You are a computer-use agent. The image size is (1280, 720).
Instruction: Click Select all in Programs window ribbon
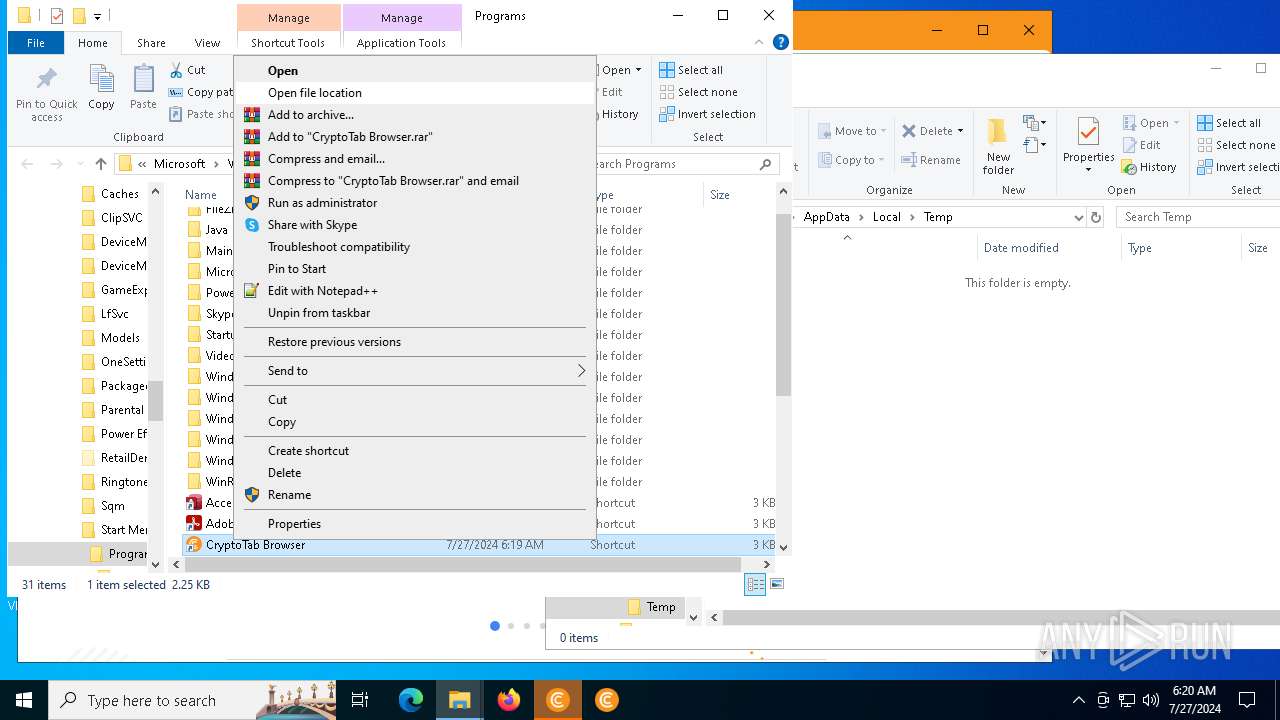[x=690, y=70]
